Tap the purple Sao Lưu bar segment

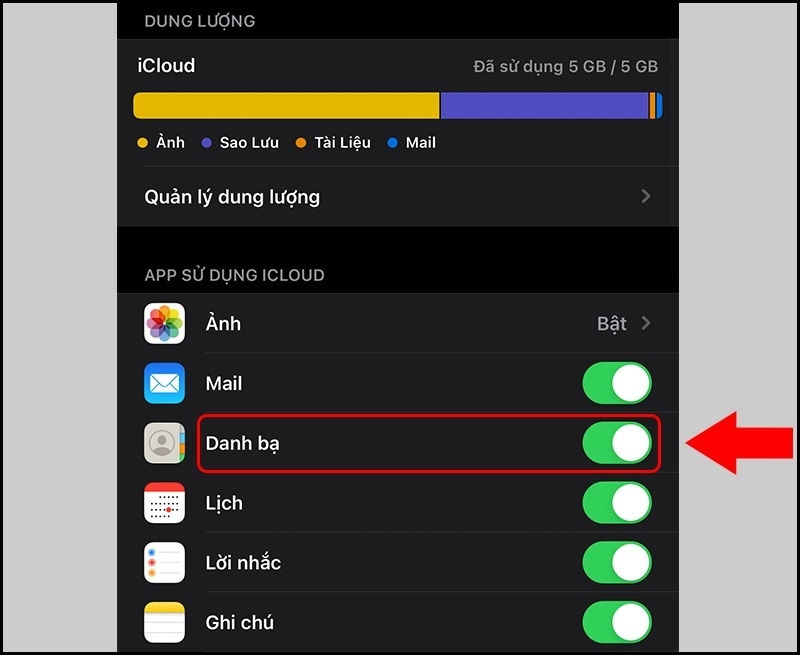pyautogui.click(x=544, y=106)
